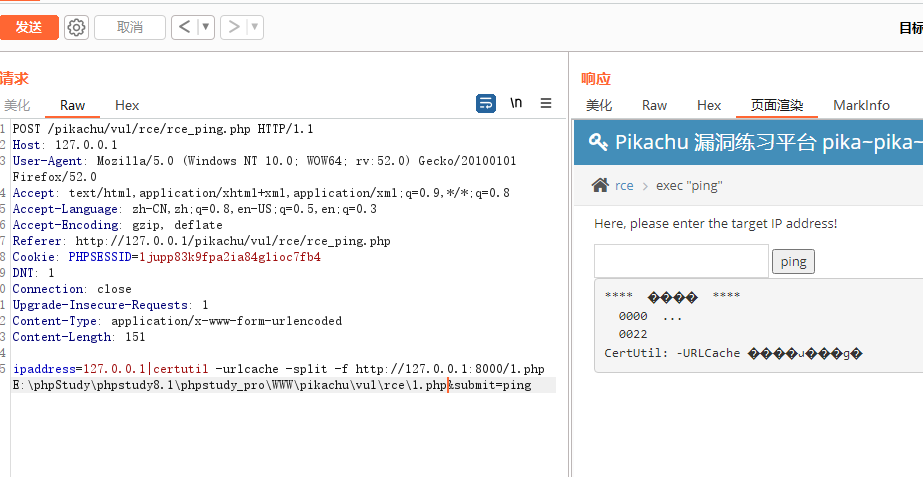Click the 响应 panel title
This screenshot has width=923, height=477.
[x=596, y=78]
